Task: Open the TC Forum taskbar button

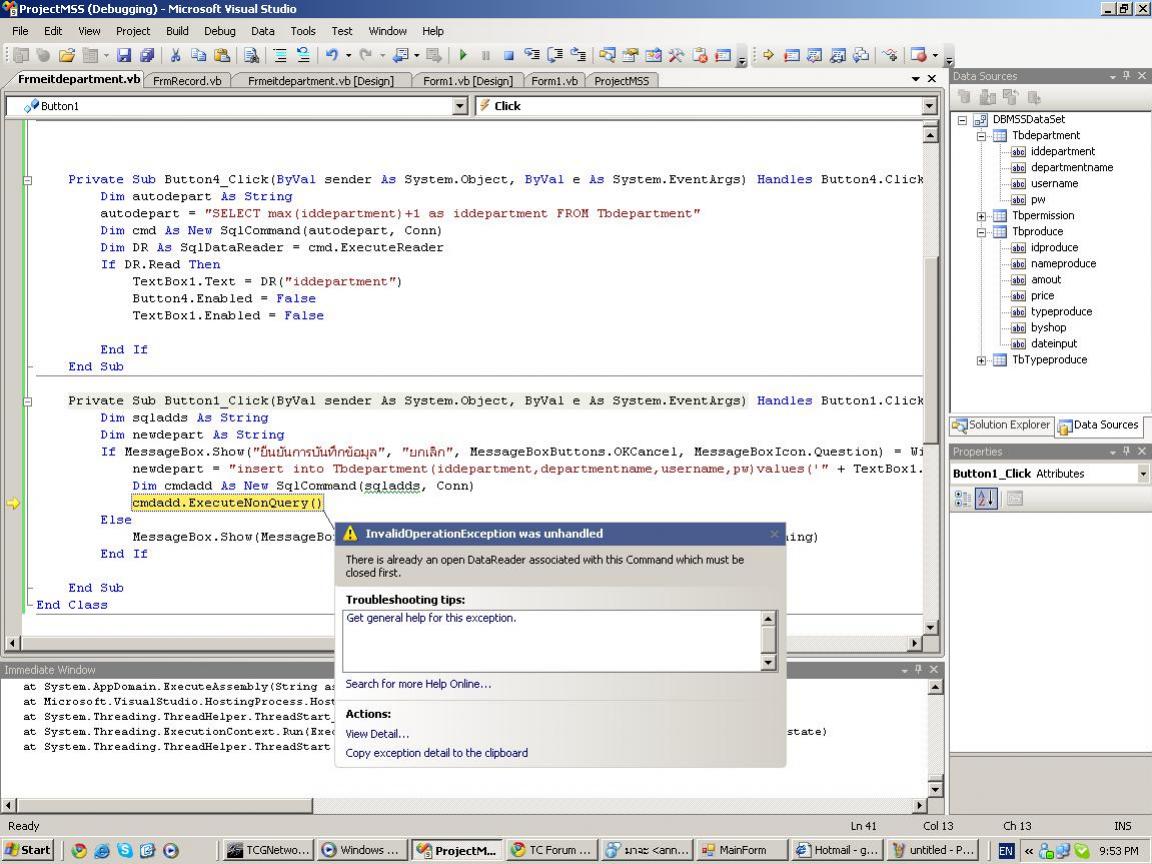Action: [551, 850]
